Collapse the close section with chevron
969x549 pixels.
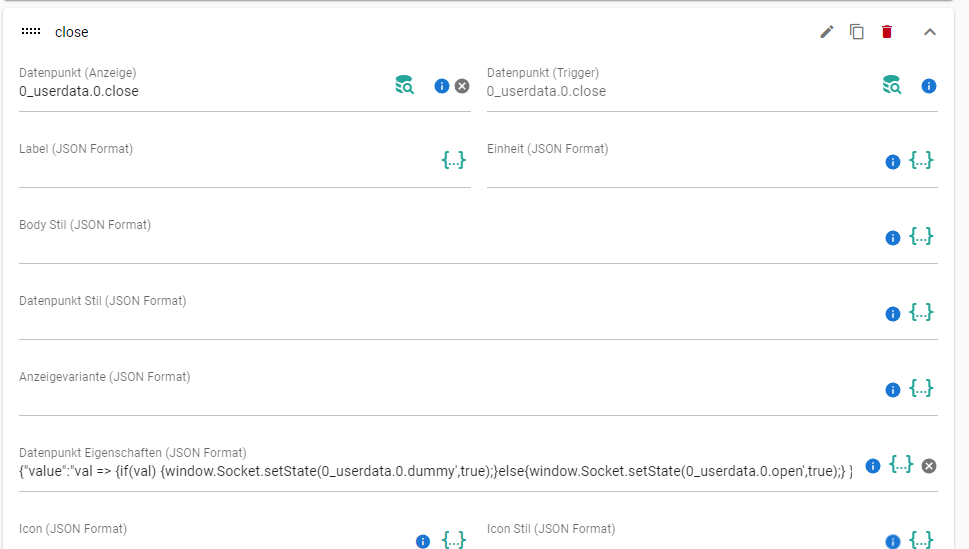click(929, 32)
